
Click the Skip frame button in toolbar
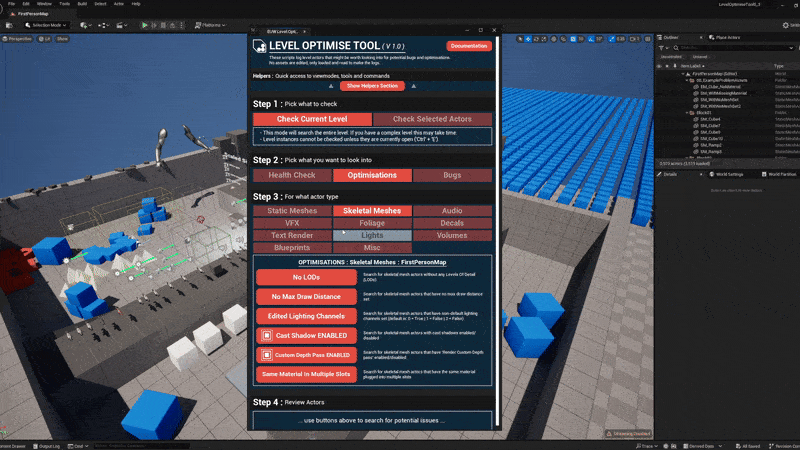[x=154, y=25]
